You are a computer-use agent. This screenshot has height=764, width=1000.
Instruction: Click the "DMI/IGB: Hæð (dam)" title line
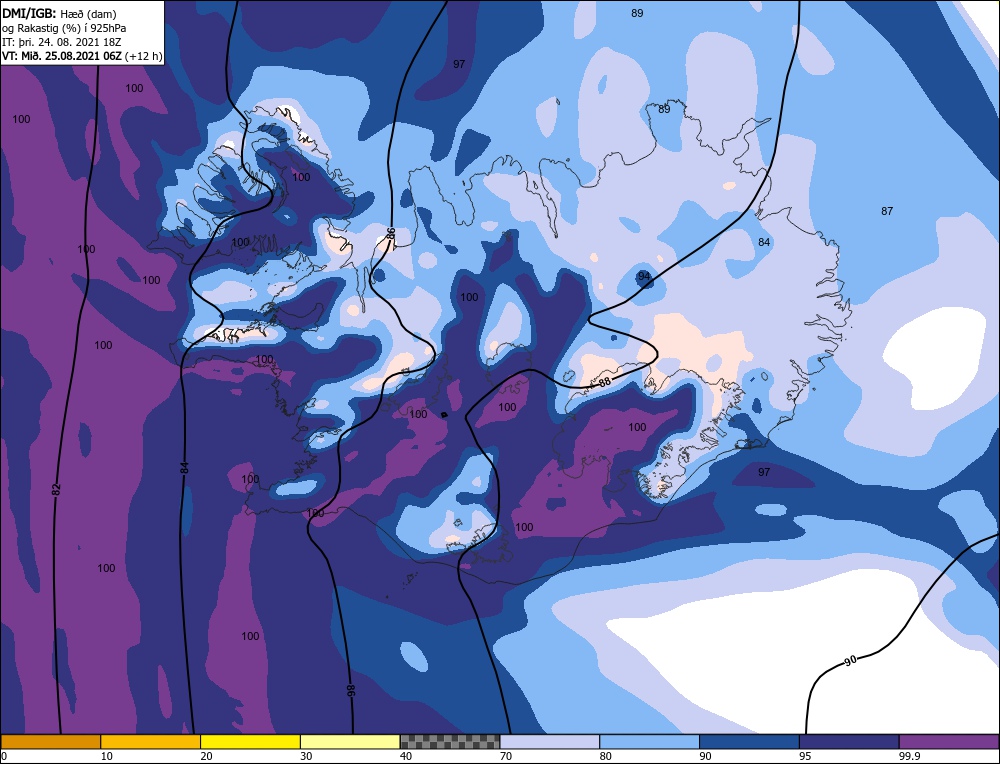point(60,13)
